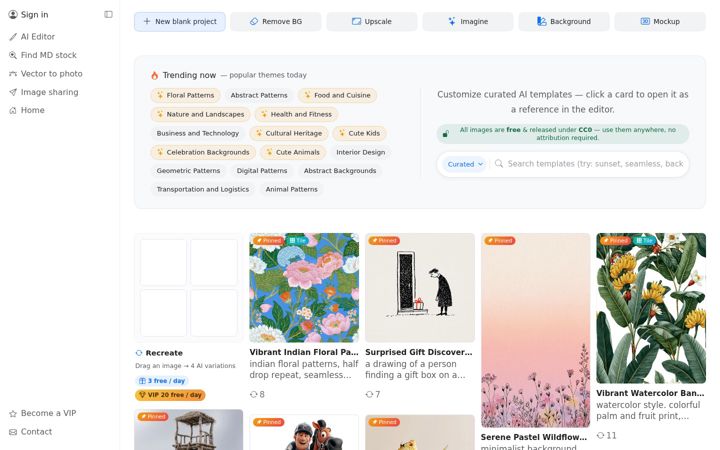Pick the Business and Technology tag

pos(198,134)
